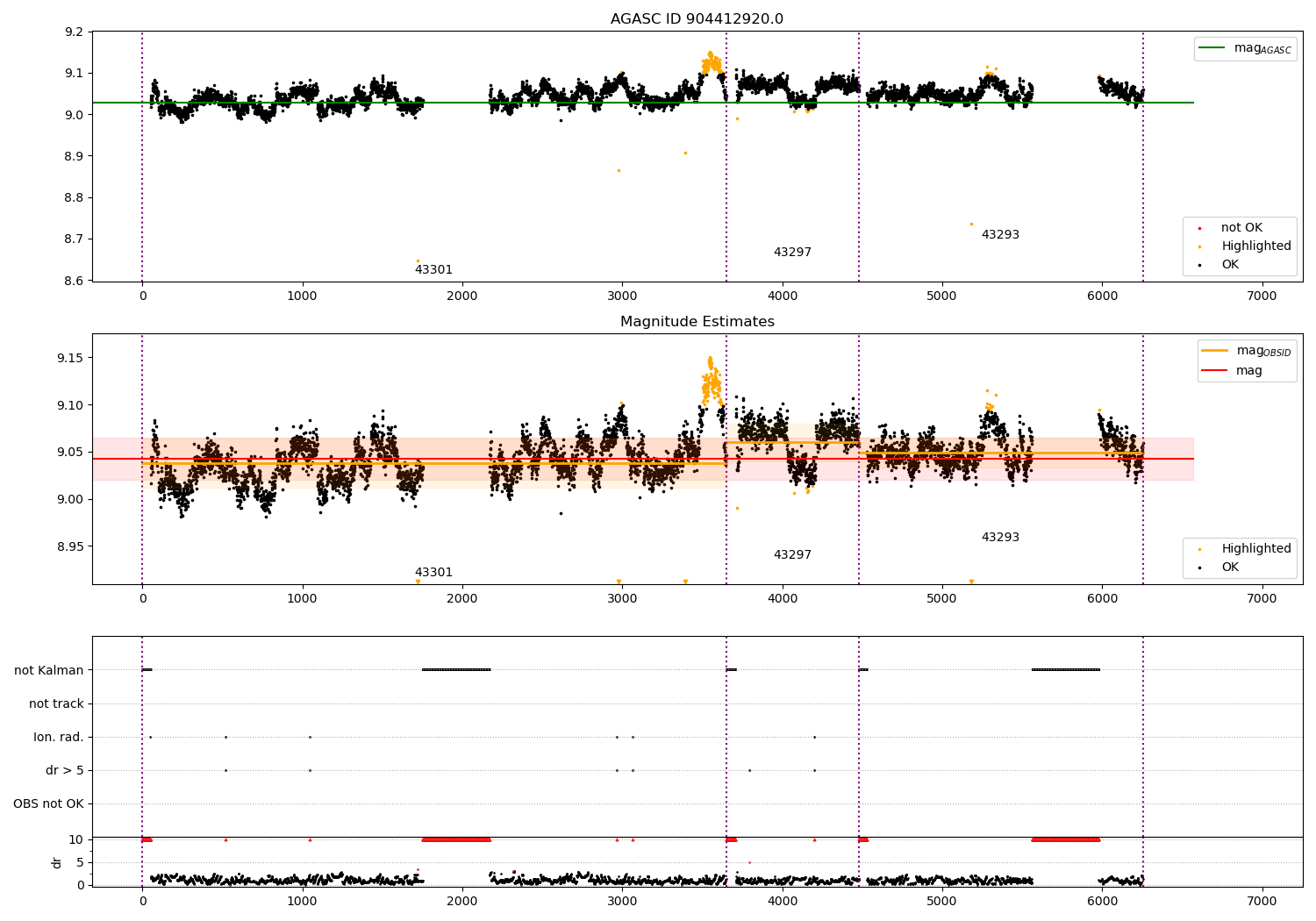Click the 2000 x-tick under the top plot

pyautogui.click(x=462, y=296)
